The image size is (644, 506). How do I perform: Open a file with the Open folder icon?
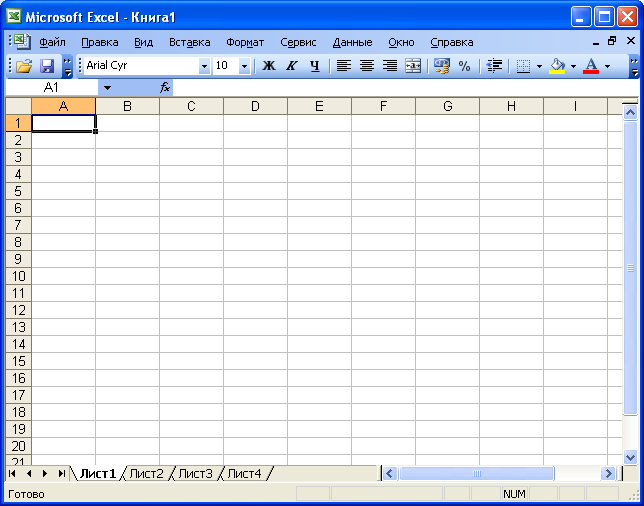point(24,66)
